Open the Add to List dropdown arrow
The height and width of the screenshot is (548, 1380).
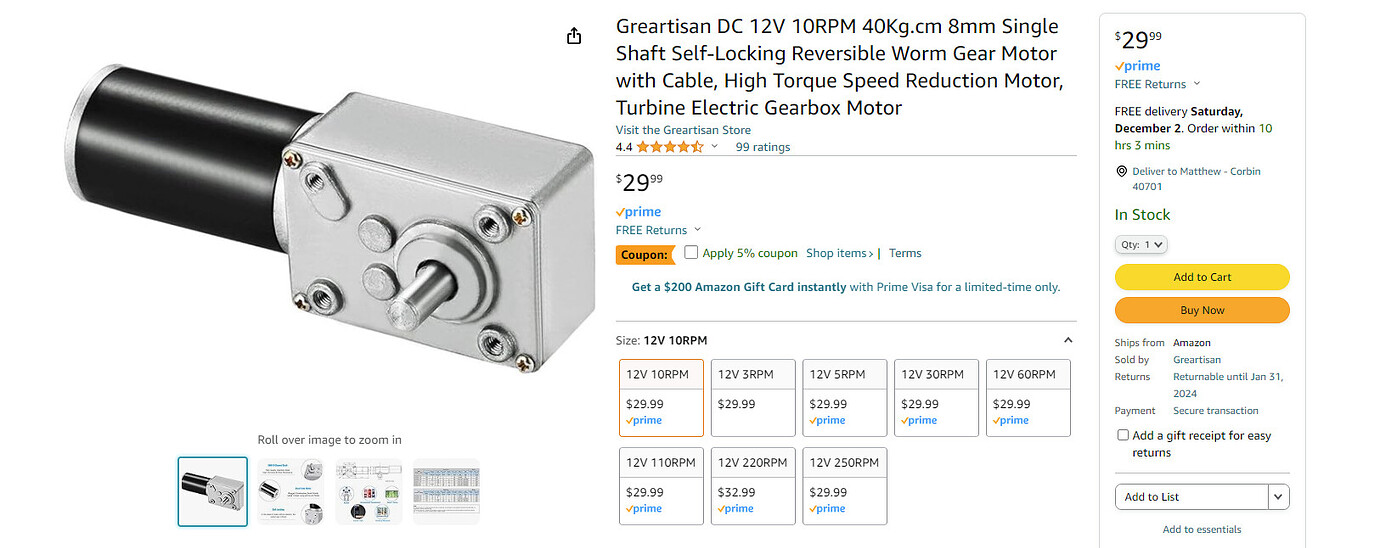tap(1277, 497)
